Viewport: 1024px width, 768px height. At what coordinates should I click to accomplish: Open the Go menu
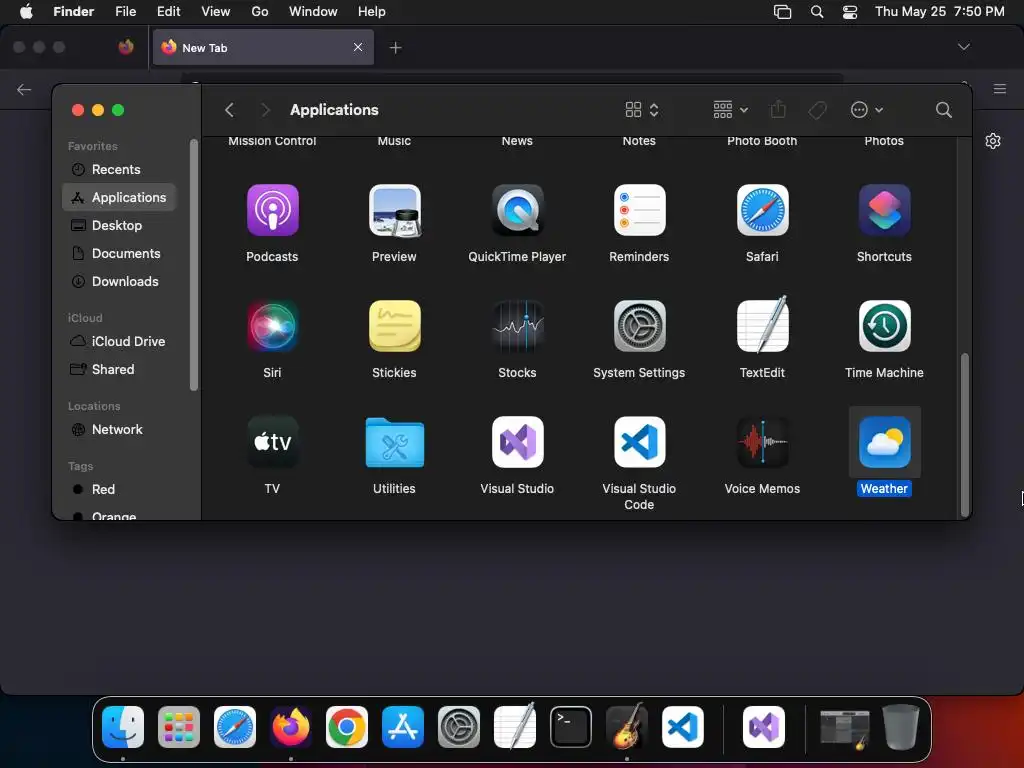(x=260, y=12)
